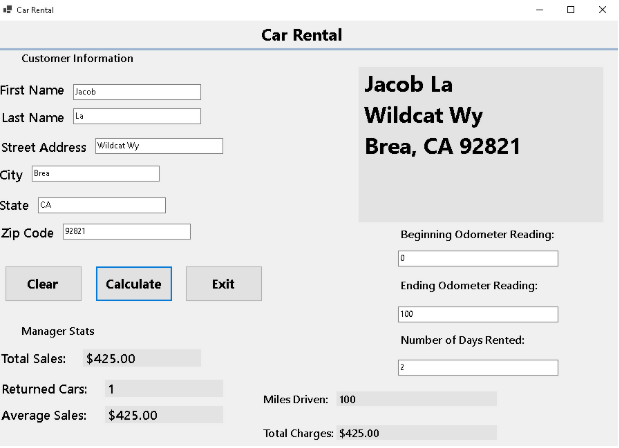Close the Car Rental window
Image resolution: width=619 pixels, height=448 pixels.
click(x=601, y=10)
